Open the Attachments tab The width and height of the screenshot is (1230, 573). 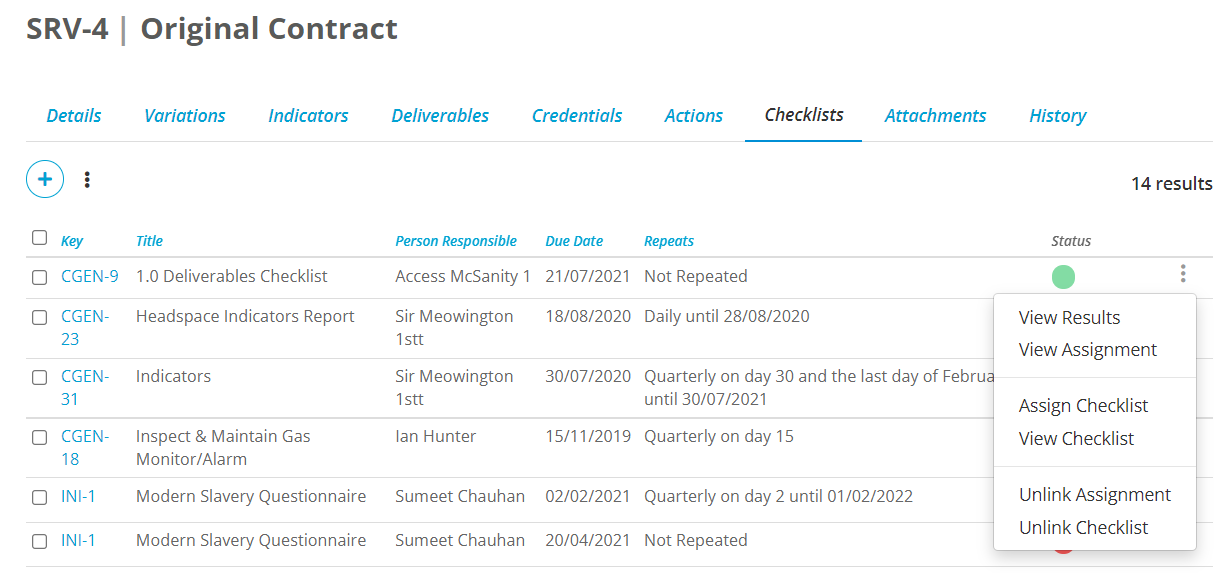[935, 116]
